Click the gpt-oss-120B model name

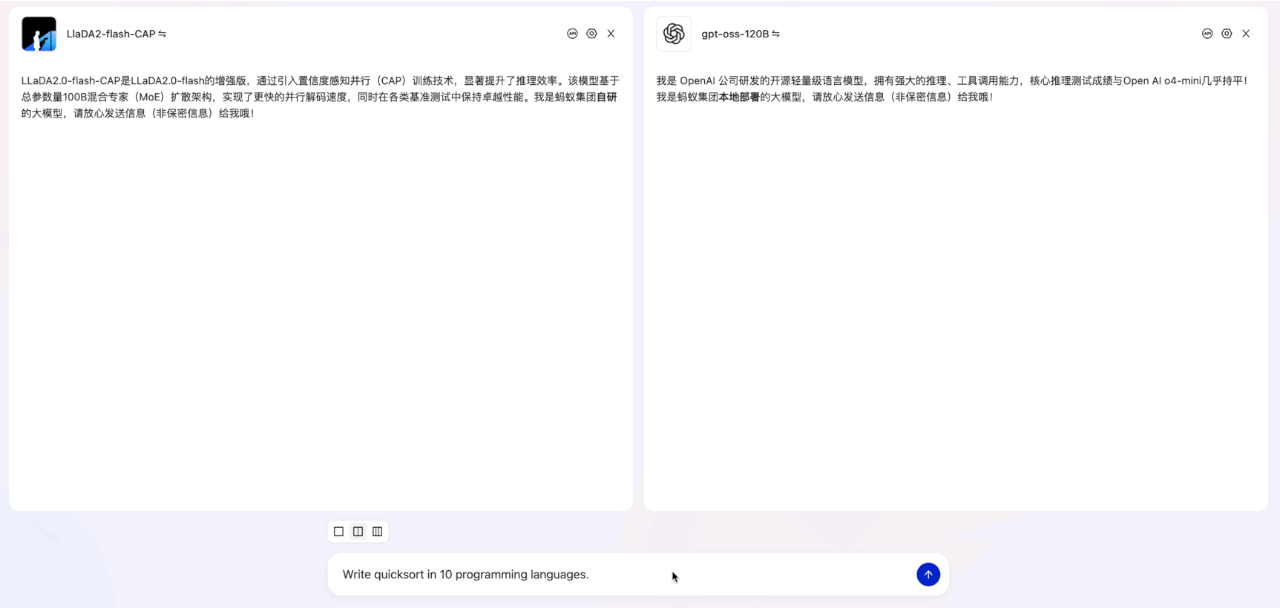point(734,34)
